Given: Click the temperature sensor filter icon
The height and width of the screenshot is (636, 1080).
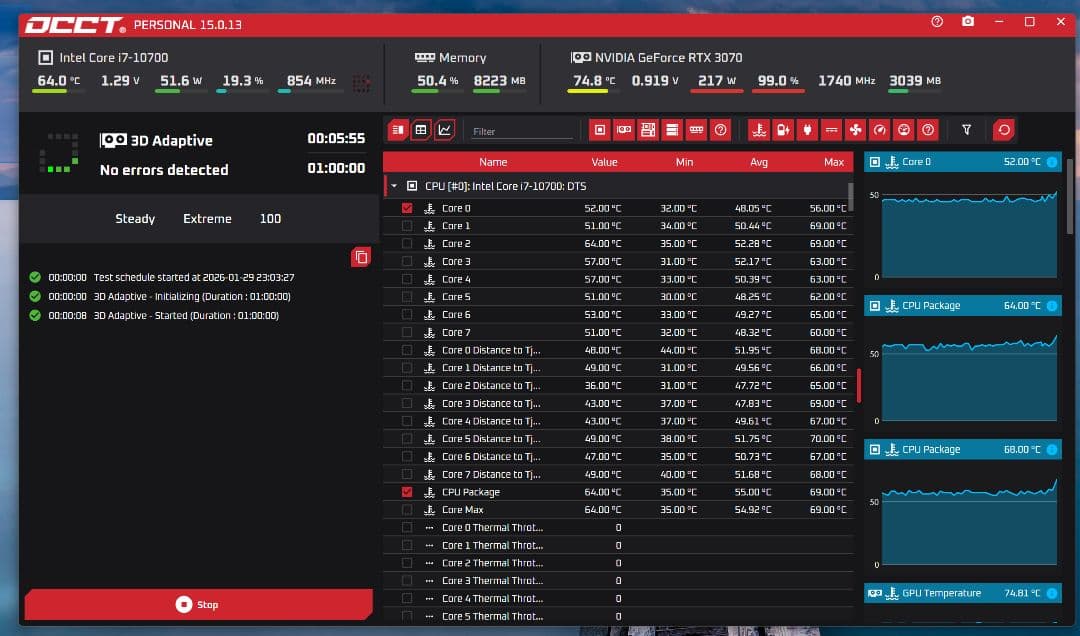Looking at the screenshot, I should [x=759, y=130].
